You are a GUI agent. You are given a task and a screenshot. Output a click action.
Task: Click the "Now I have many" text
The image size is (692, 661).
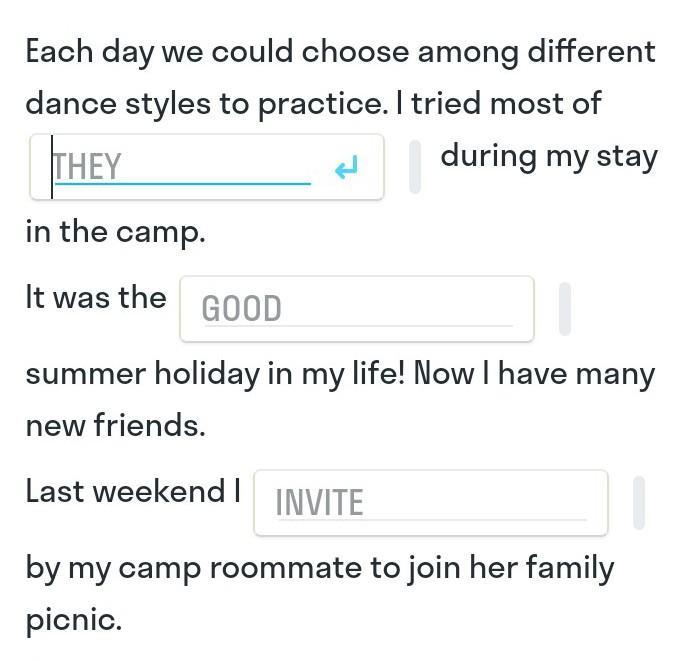coord(534,375)
